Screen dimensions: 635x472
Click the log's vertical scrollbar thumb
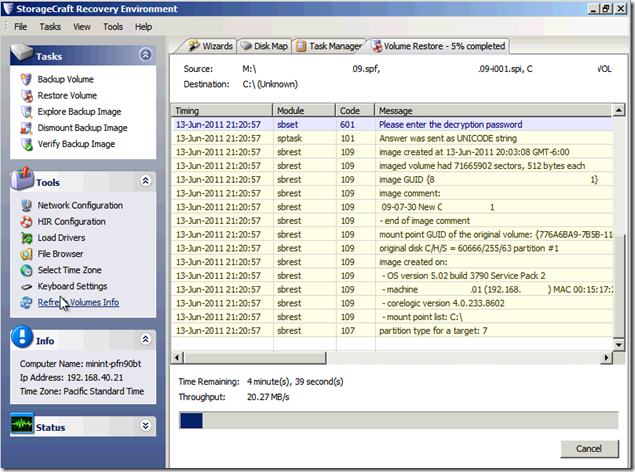[x=618, y=285]
